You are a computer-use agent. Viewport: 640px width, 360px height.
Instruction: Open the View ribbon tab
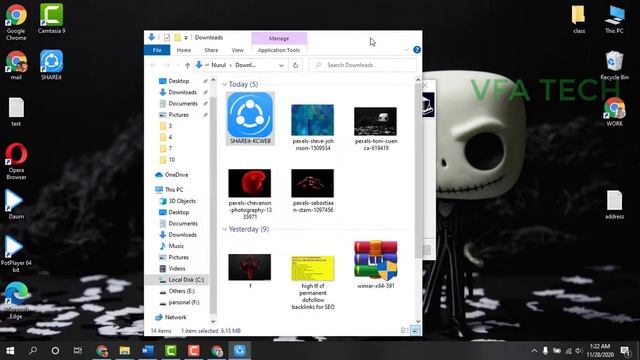pyautogui.click(x=238, y=50)
